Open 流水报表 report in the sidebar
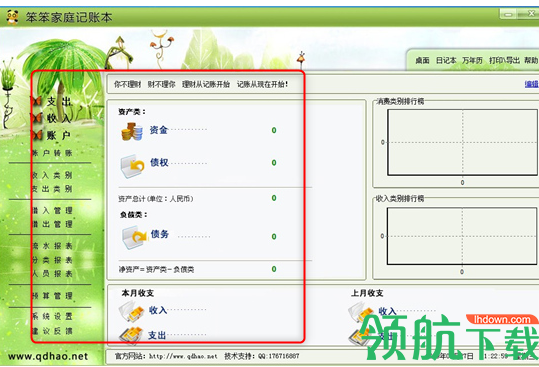The height and width of the screenshot is (367, 539). point(52,246)
